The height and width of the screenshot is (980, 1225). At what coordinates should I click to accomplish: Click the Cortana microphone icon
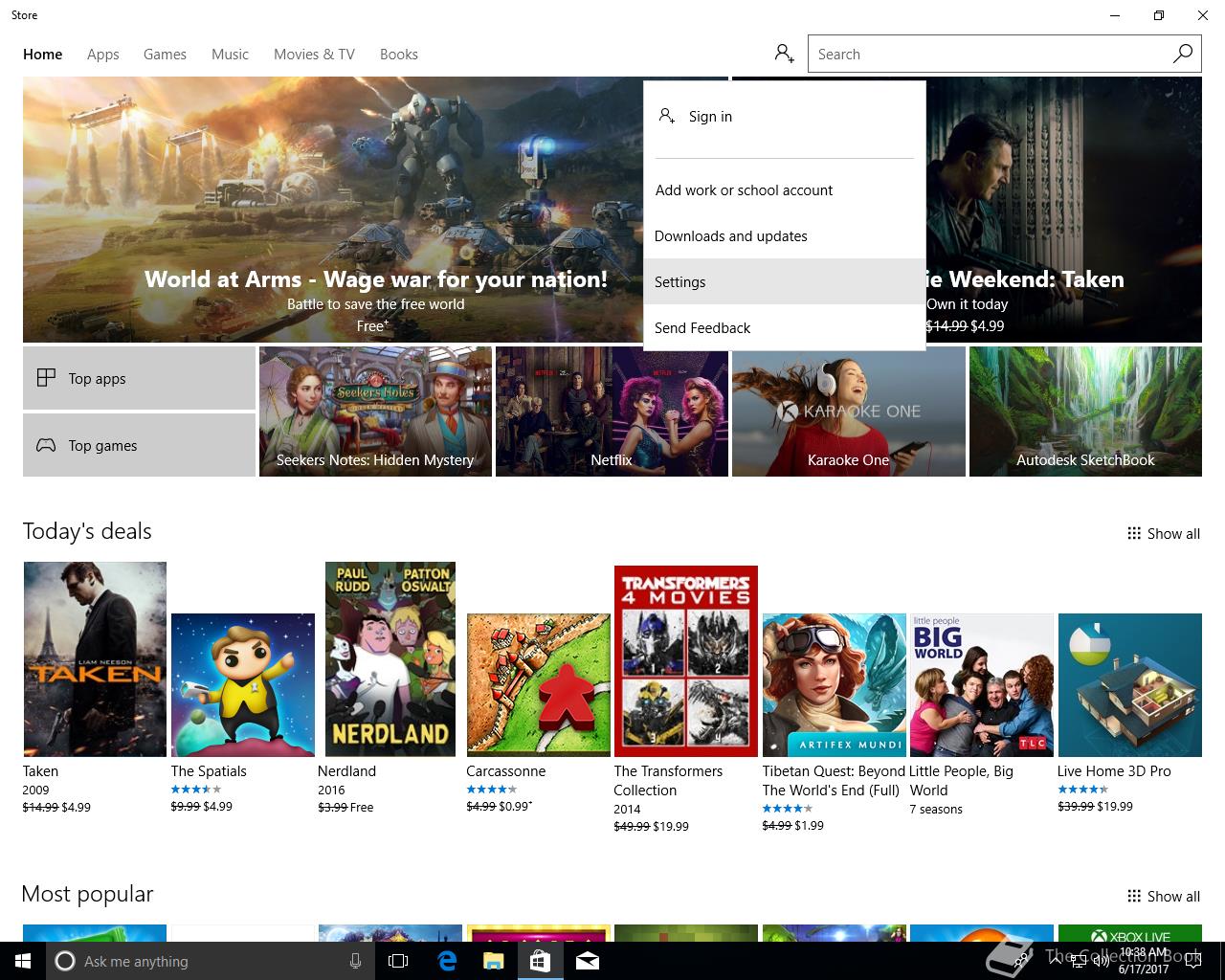(x=355, y=961)
